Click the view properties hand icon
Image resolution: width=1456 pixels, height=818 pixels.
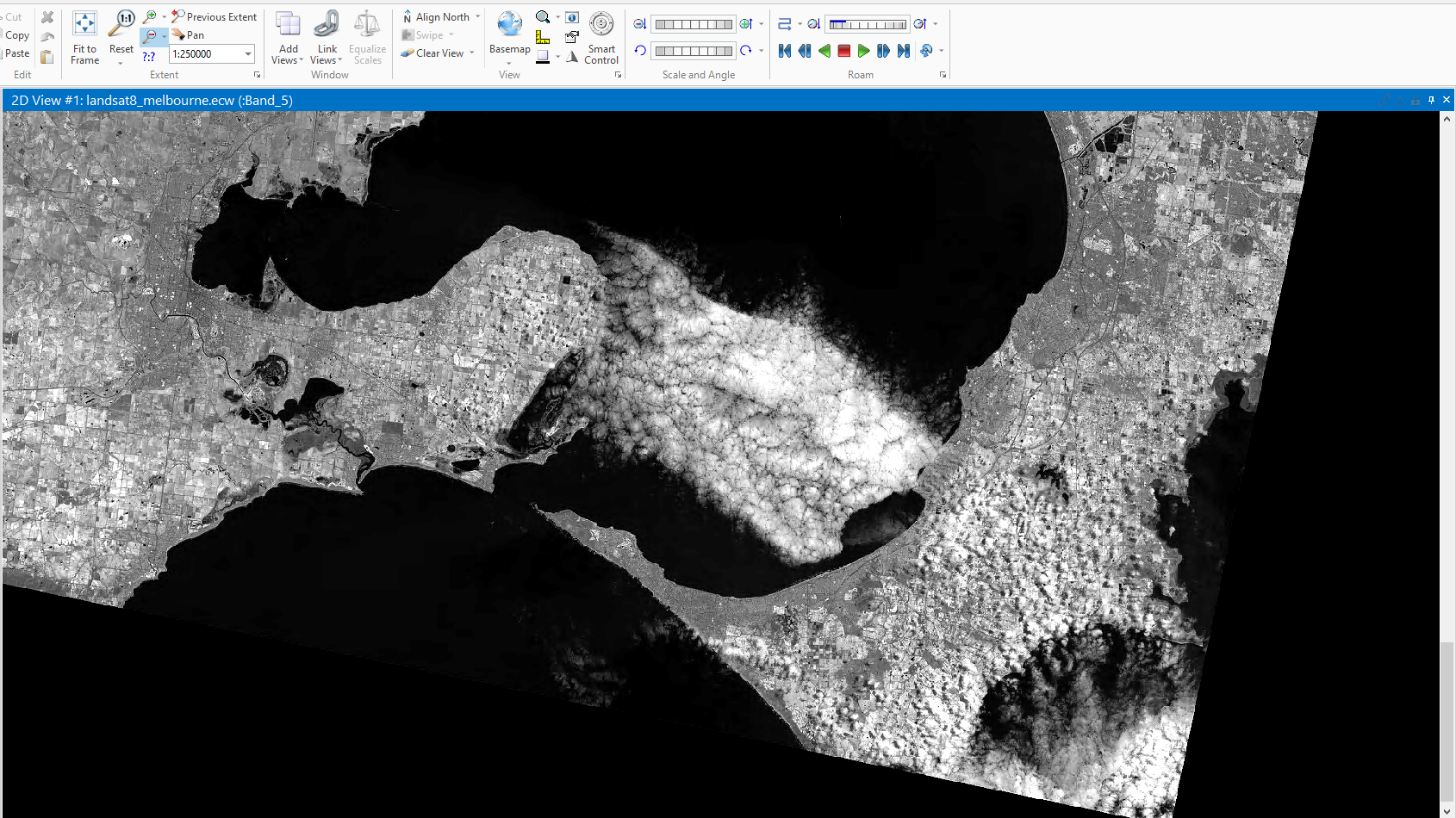[x=572, y=37]
